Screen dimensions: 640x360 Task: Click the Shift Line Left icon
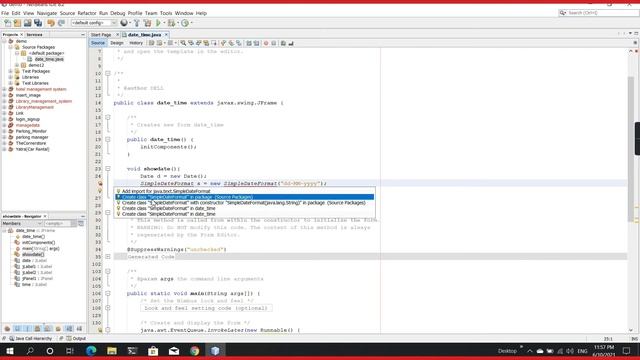tap(249, 43)
